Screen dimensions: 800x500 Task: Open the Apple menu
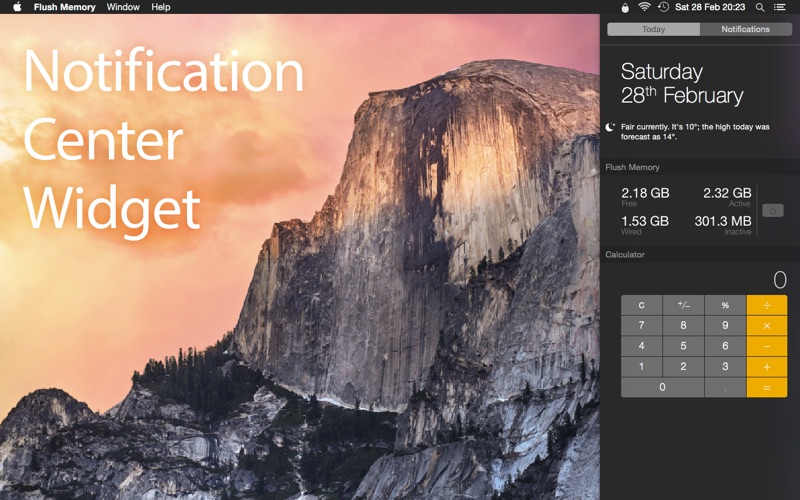click(17, 7)
